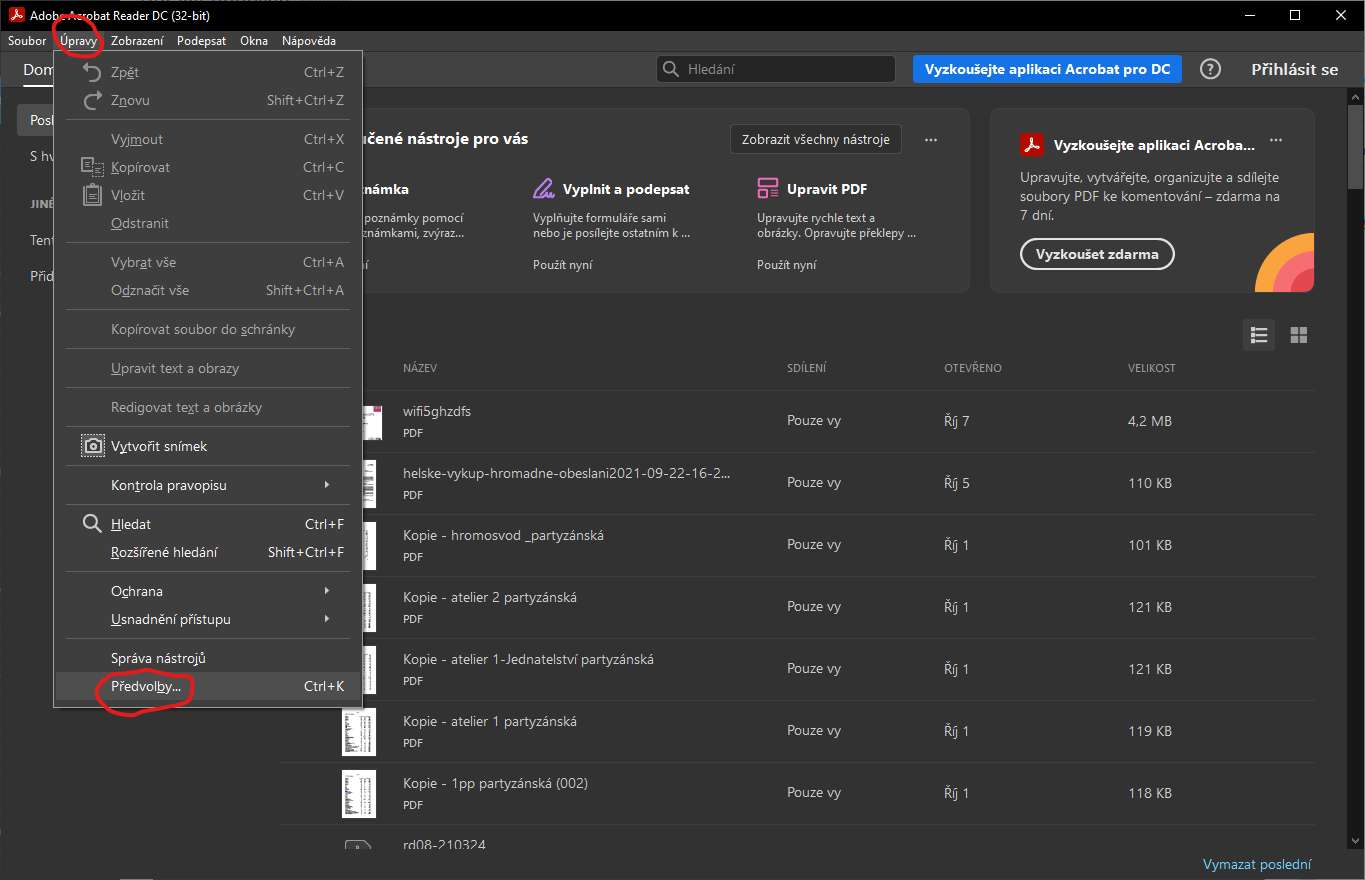The image size is (1365, 880).
Task: Sort by NÁZEV column header
Action: [420, 368]
